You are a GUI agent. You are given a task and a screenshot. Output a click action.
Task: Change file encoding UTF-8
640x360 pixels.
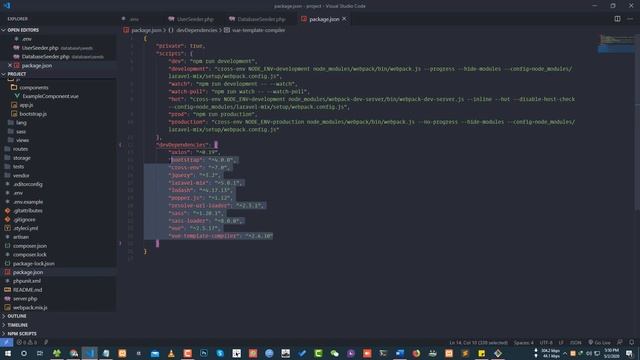coord(546,342)
